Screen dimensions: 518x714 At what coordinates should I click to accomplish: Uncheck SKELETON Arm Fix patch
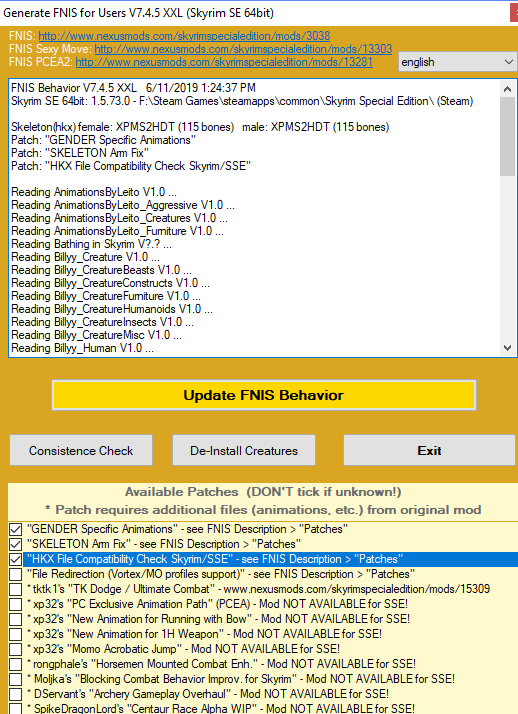tap(15, 544)
